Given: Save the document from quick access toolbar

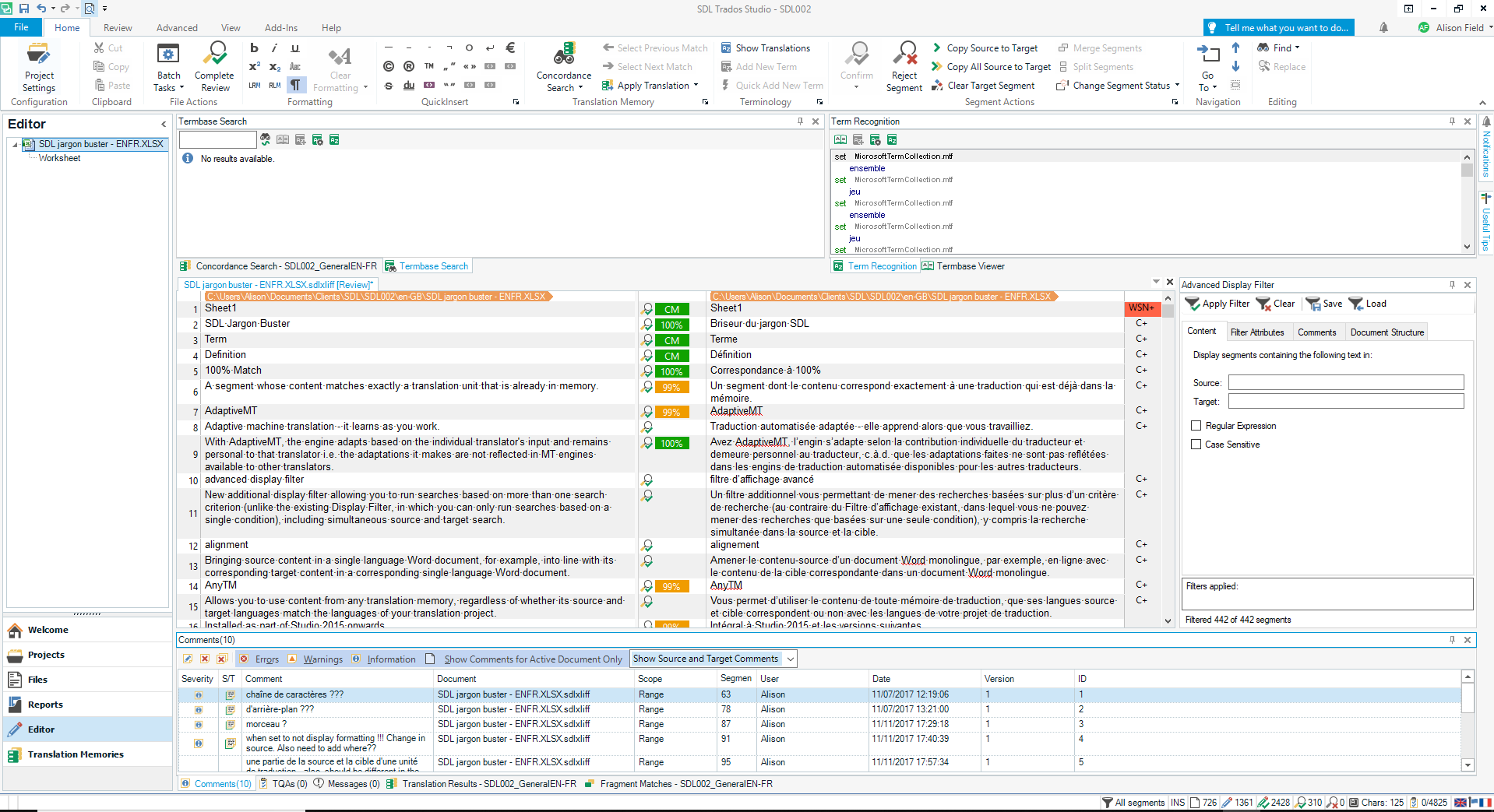Looking at the screenshot, I should (x=23, y=9).
